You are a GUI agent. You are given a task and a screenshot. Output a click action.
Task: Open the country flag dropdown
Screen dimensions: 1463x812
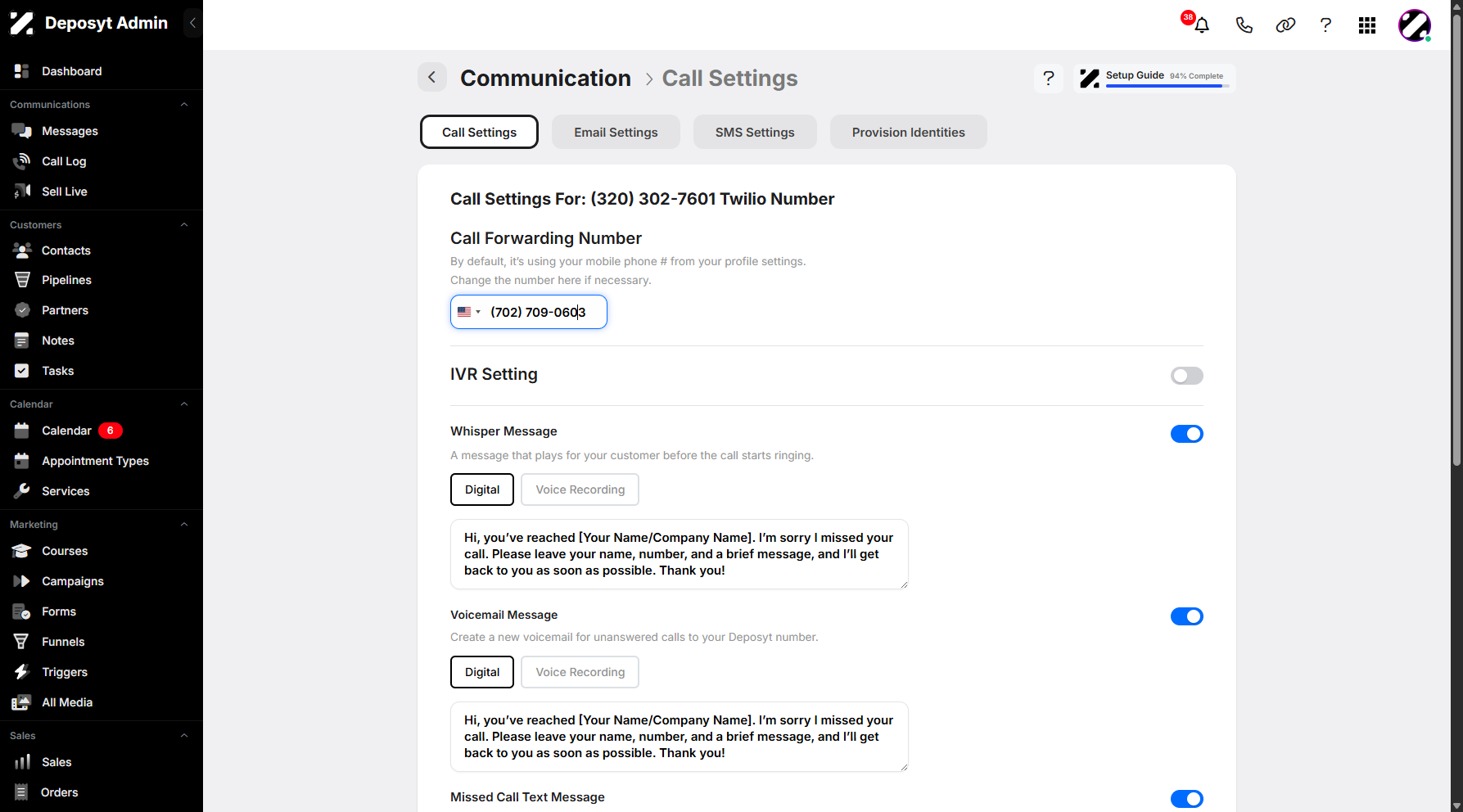point(469,312)
